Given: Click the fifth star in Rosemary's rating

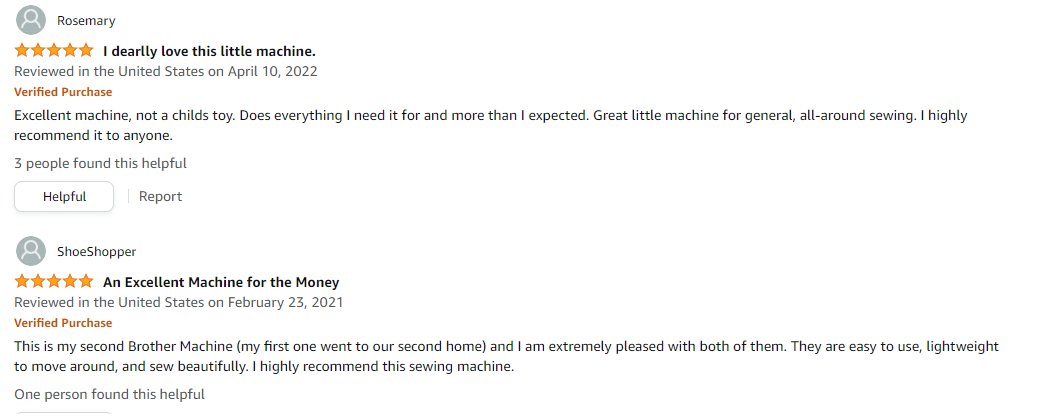Looking at the screenshot, I should tap(85, 50).
